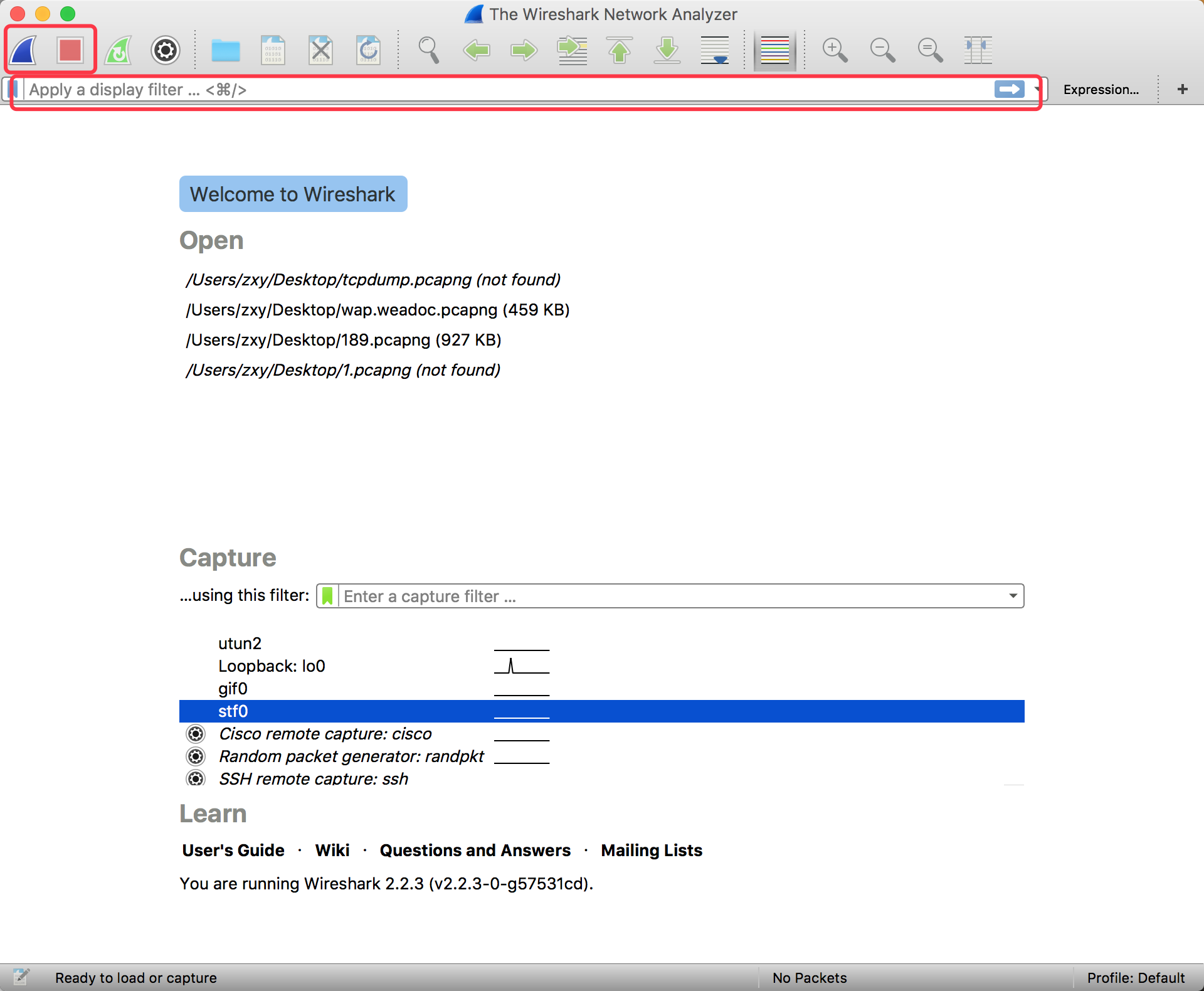Screen dimensions: 1204x991
Task: Save this capture file icon
Action: tap(273, 50)
